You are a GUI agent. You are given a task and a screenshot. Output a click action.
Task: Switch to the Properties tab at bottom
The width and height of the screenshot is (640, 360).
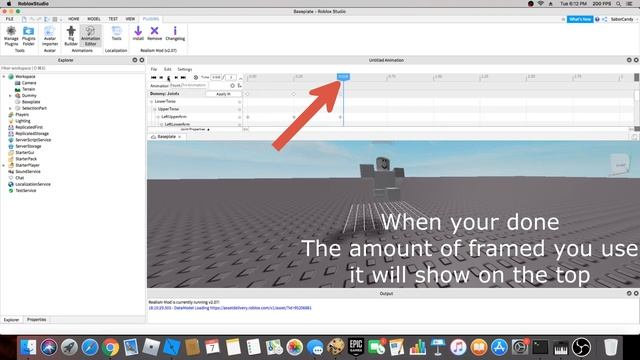pyautogui.click(x=36, y=320)
